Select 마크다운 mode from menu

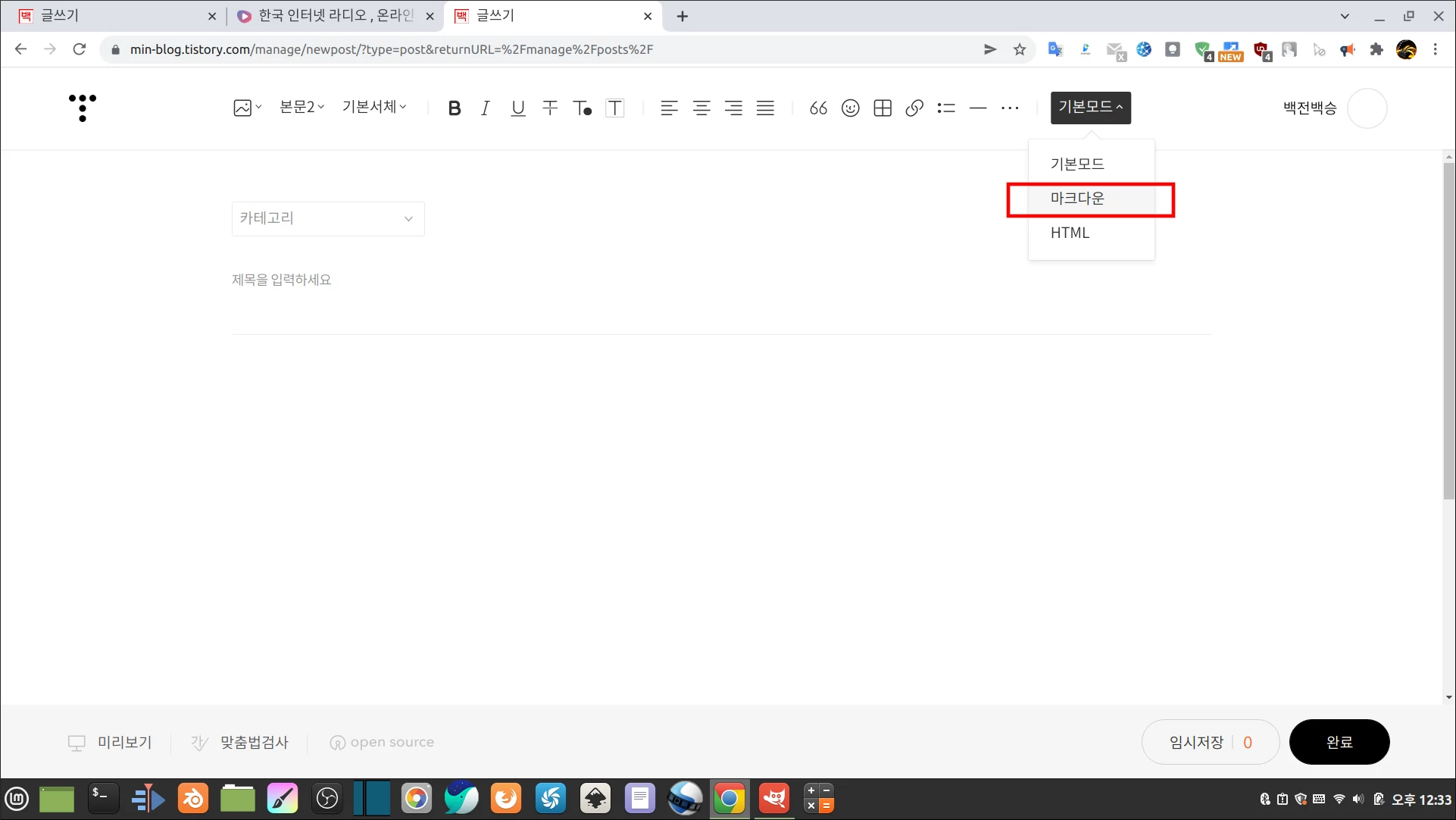[1077, 199]
